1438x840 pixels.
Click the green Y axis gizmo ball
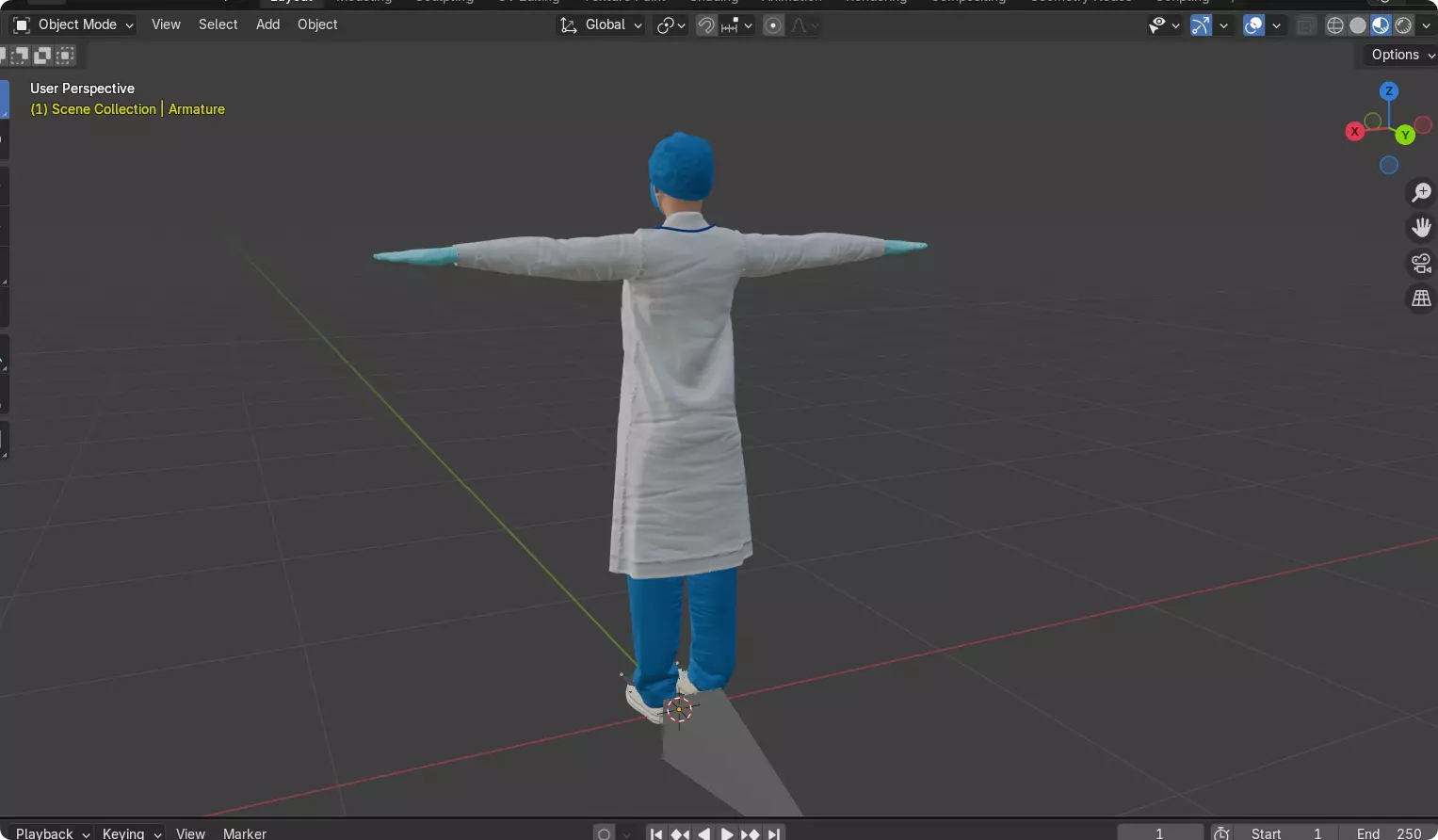[1405, 135]
